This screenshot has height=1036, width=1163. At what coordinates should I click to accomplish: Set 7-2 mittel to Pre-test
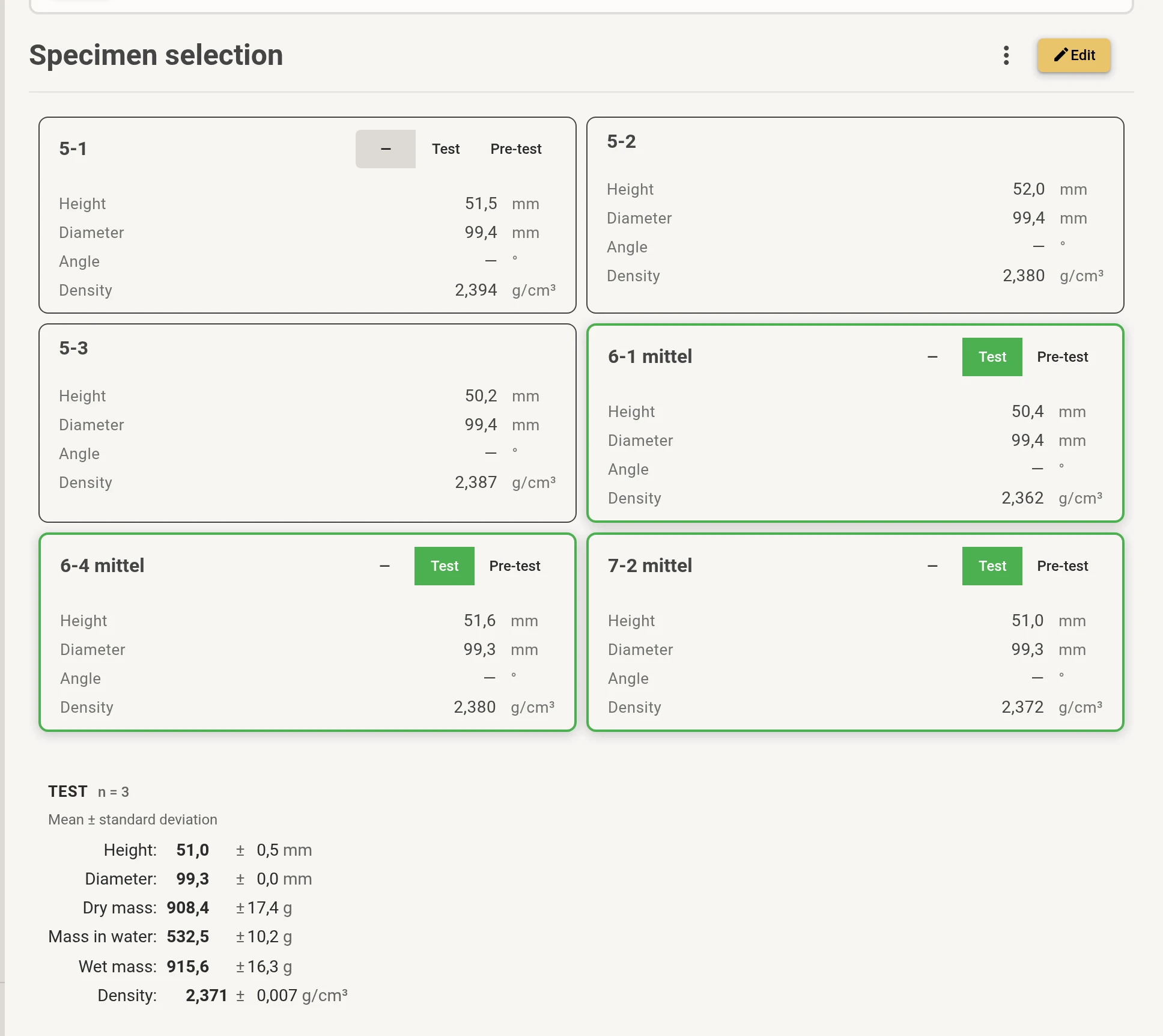(x=1063, y=566)
